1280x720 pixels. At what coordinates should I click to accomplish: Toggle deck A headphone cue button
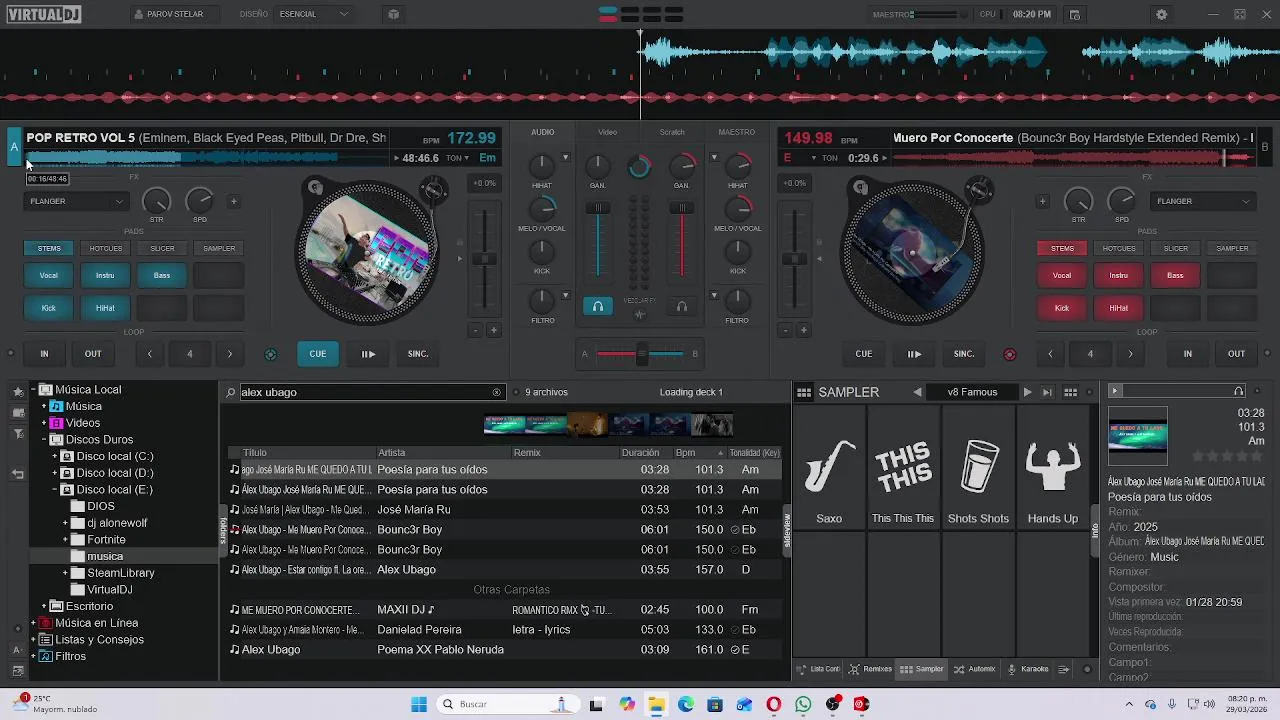[x=597, y=306]
